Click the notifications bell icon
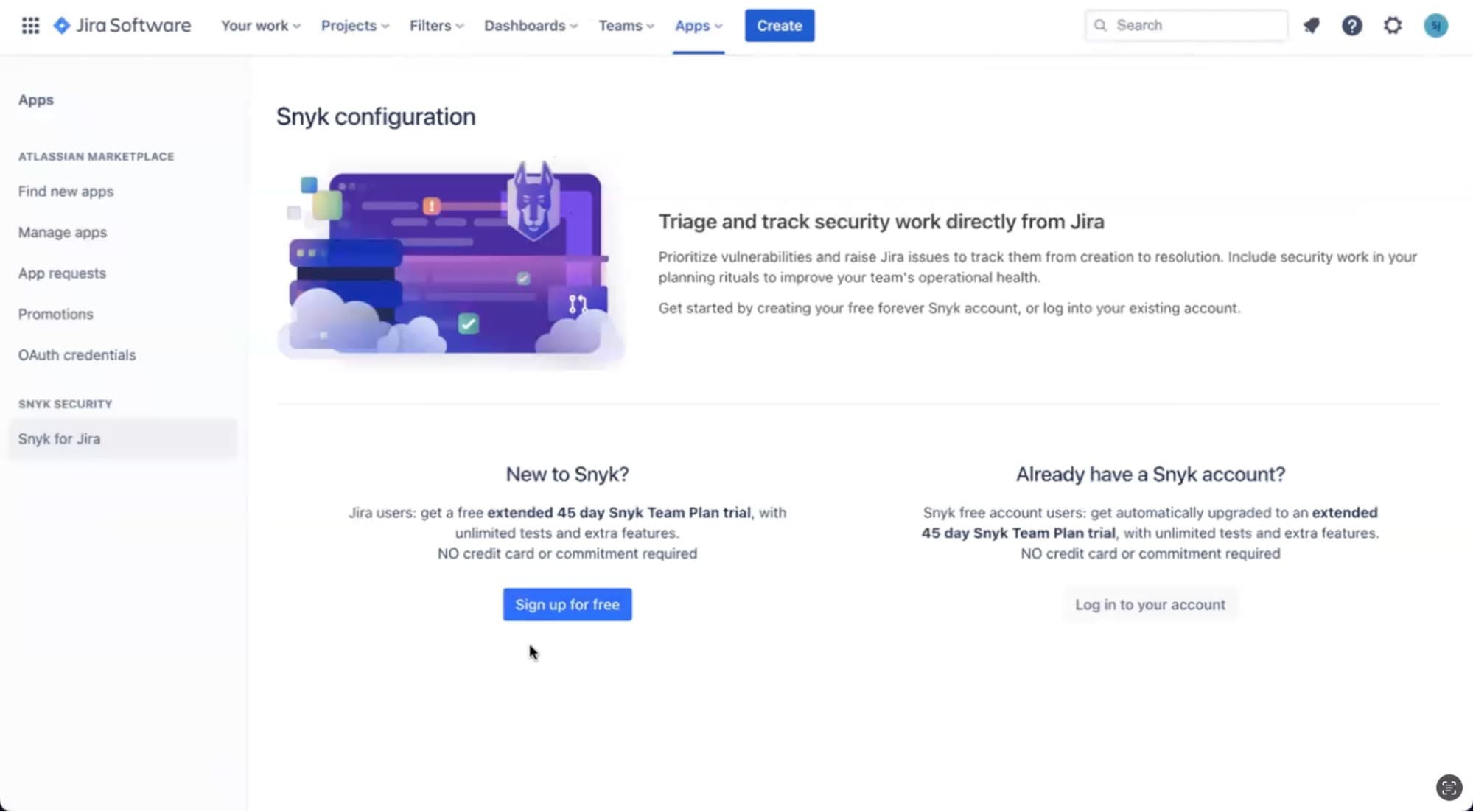This screenshot has height=812, width=1473. pyautogui.click(x=1311, y=25)
